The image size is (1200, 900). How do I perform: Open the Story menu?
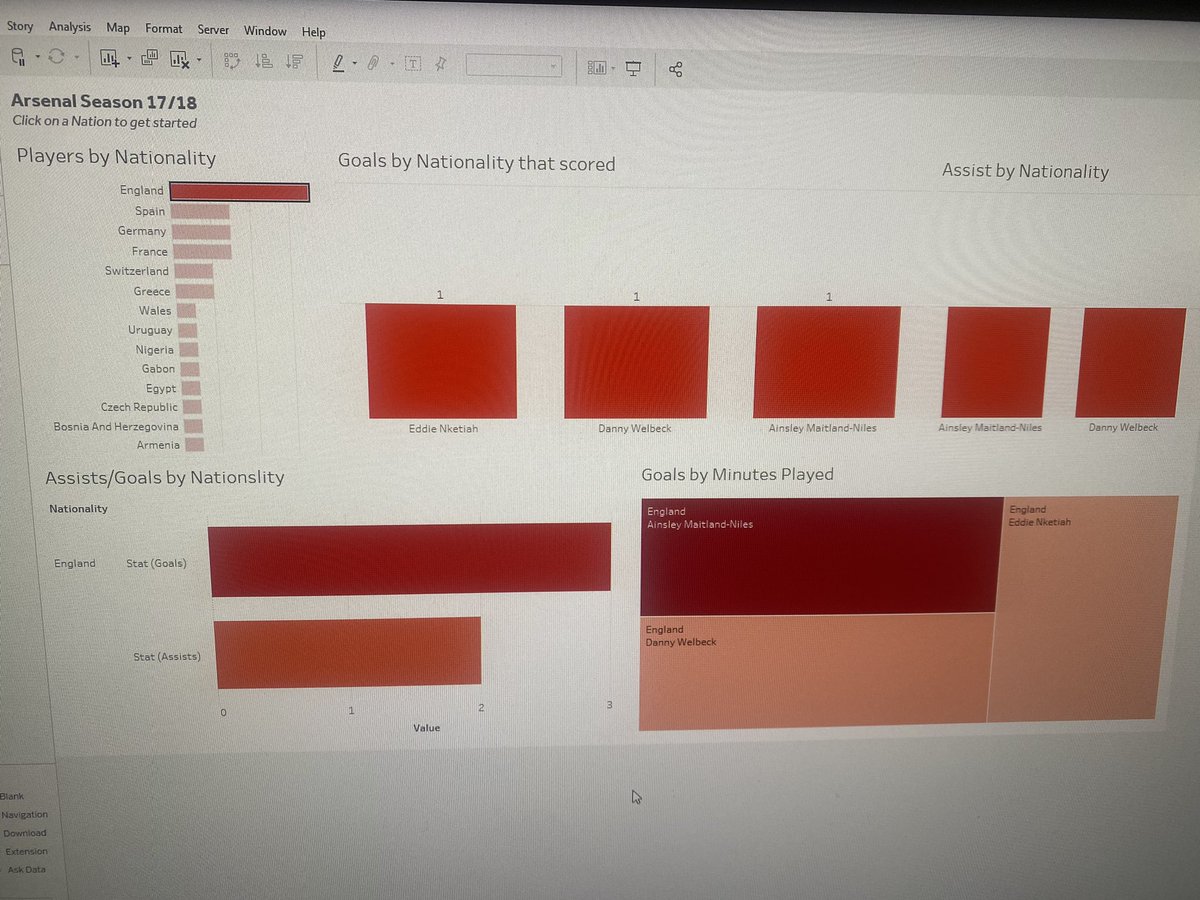(x=21, y=28)
